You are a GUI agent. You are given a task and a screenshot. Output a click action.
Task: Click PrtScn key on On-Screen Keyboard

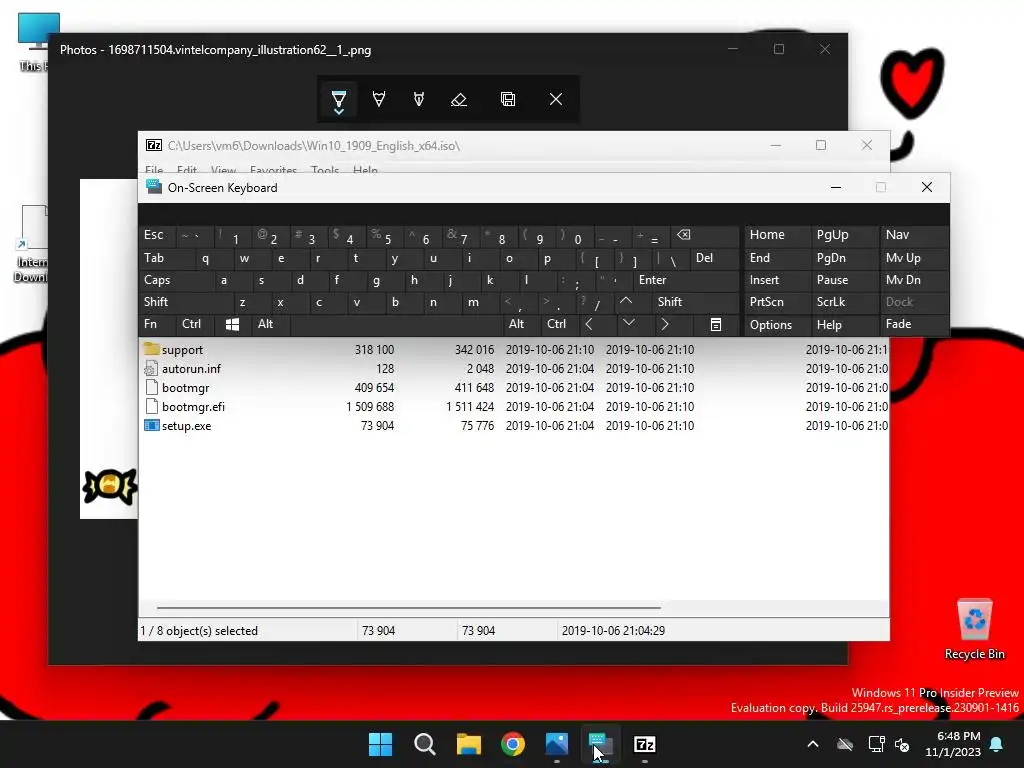[x=776, y=302]
